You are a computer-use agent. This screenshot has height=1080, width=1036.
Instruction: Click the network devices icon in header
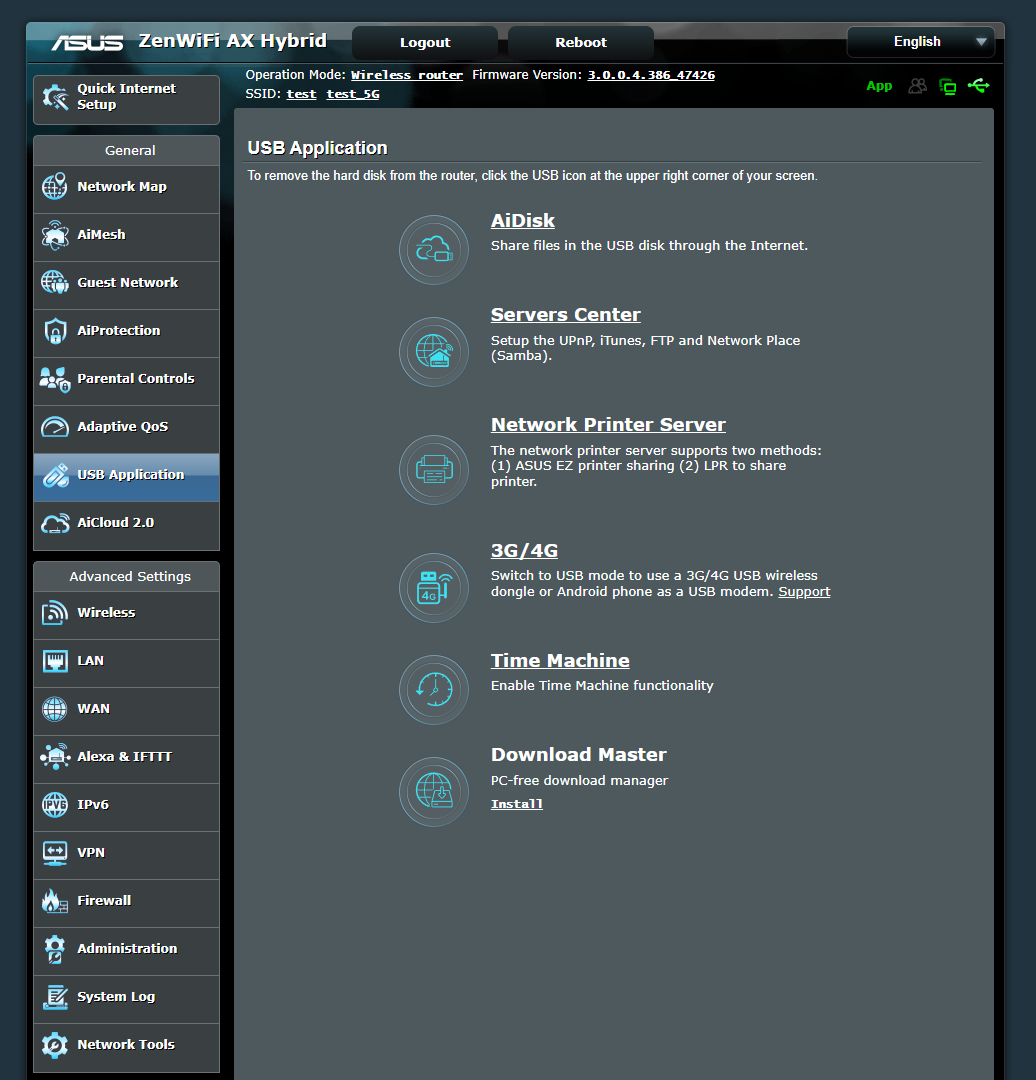coord(947,86)
